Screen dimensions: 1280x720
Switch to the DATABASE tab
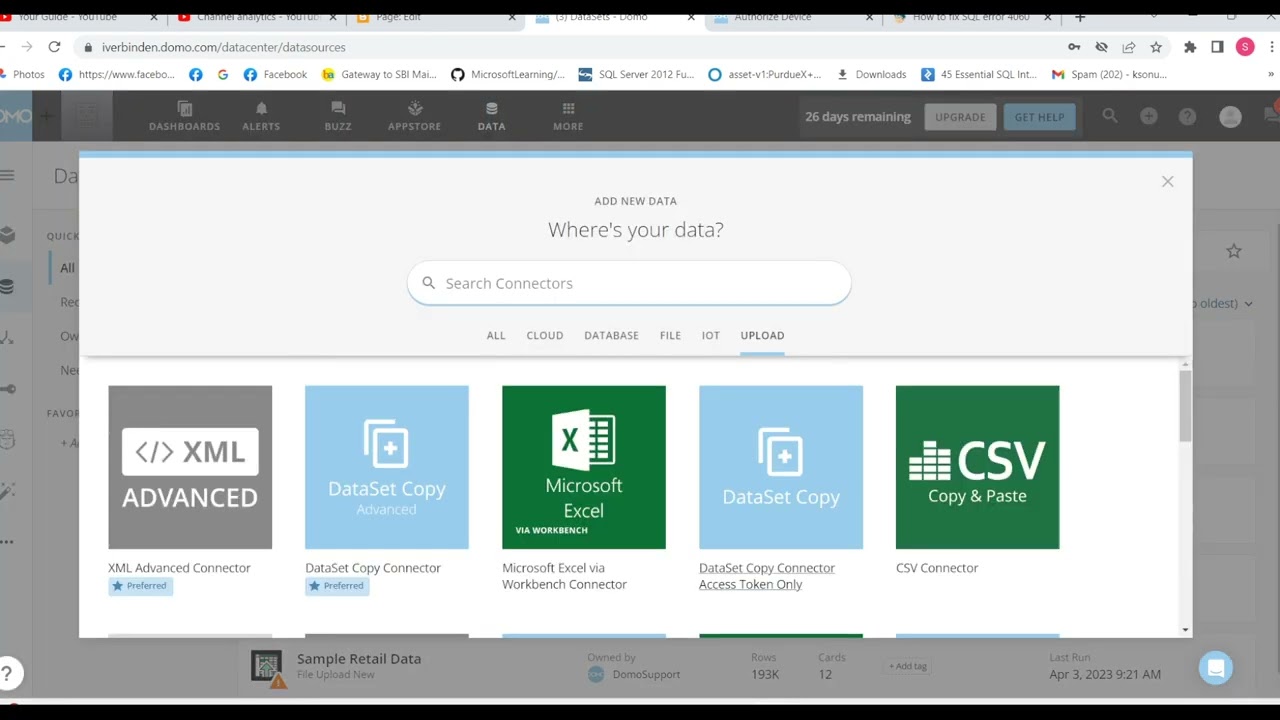(611, 335)
